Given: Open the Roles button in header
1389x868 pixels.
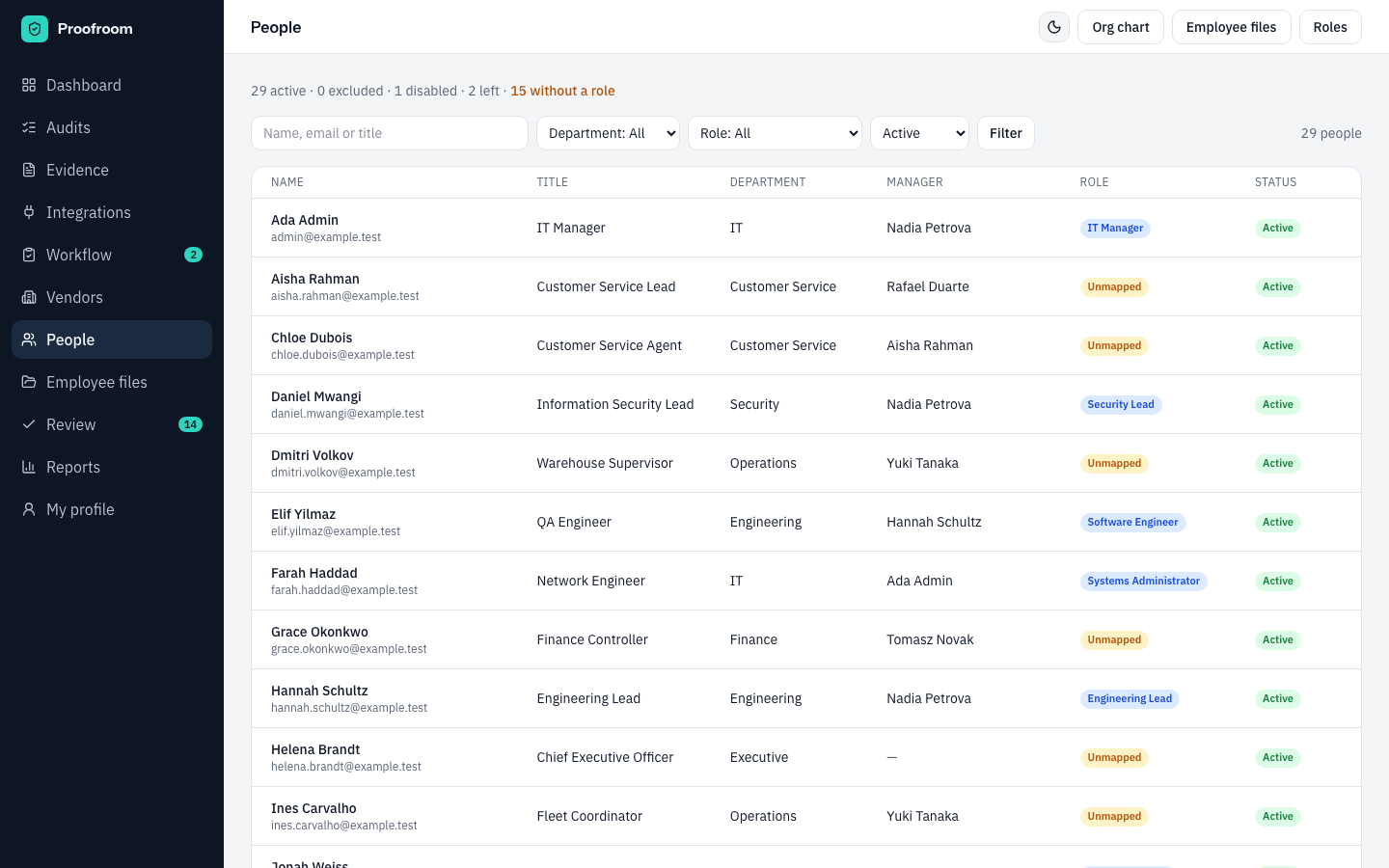Looking at the screenshot, I should point(1330,27).
